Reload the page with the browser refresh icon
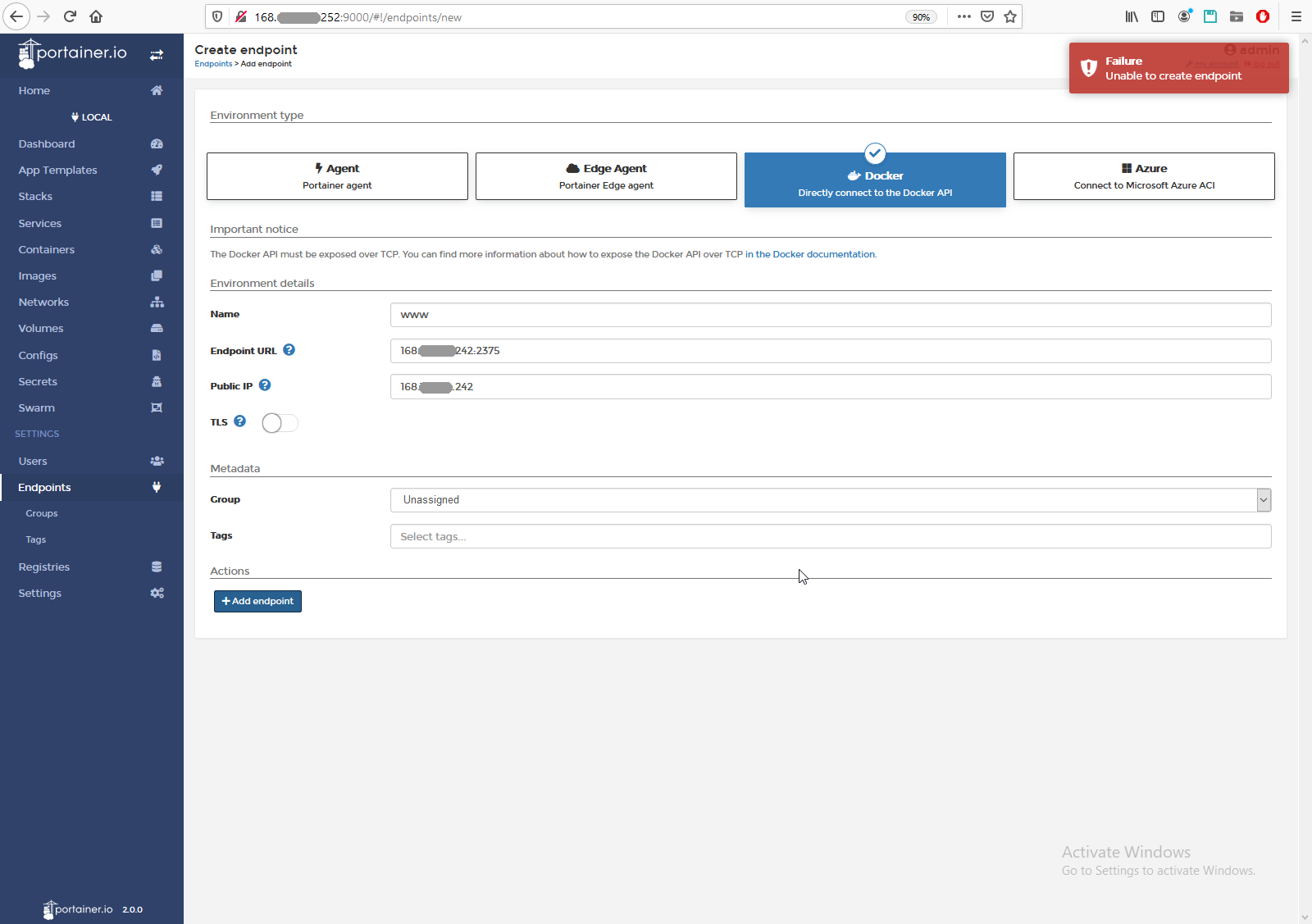The image size is (1312, 924). point(70,16)
